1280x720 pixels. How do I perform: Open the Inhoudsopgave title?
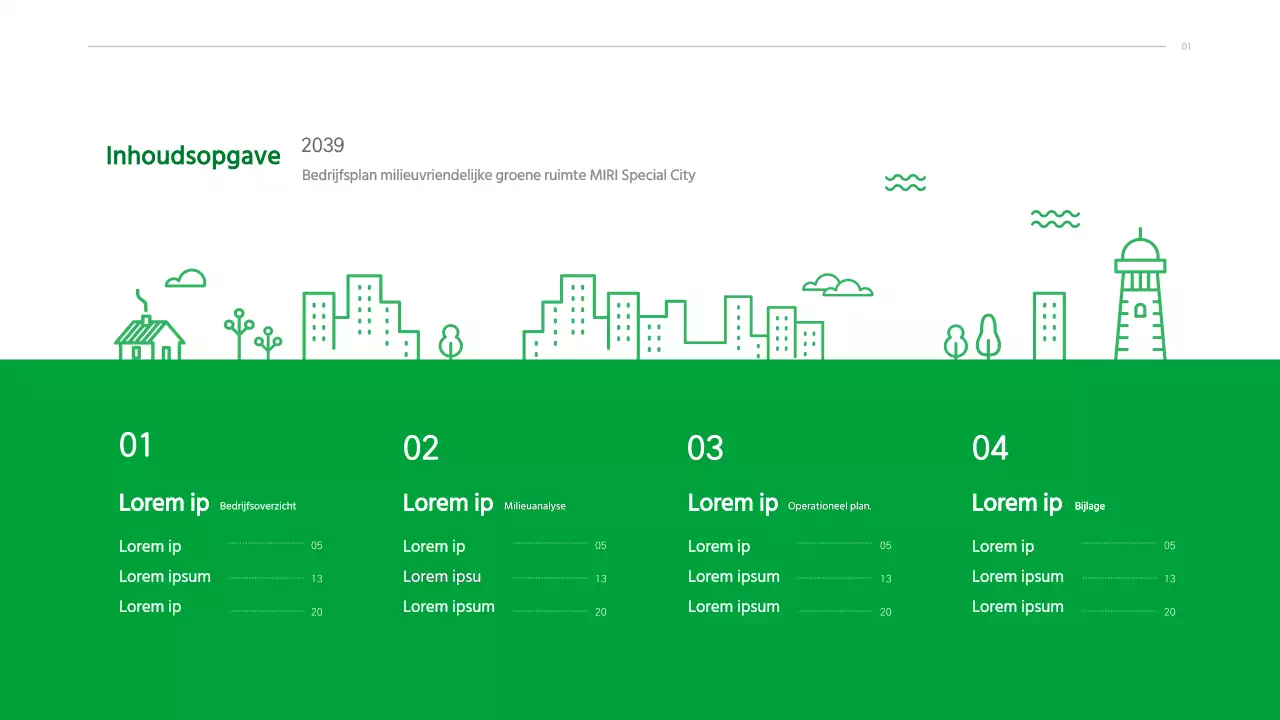[192, 156]
